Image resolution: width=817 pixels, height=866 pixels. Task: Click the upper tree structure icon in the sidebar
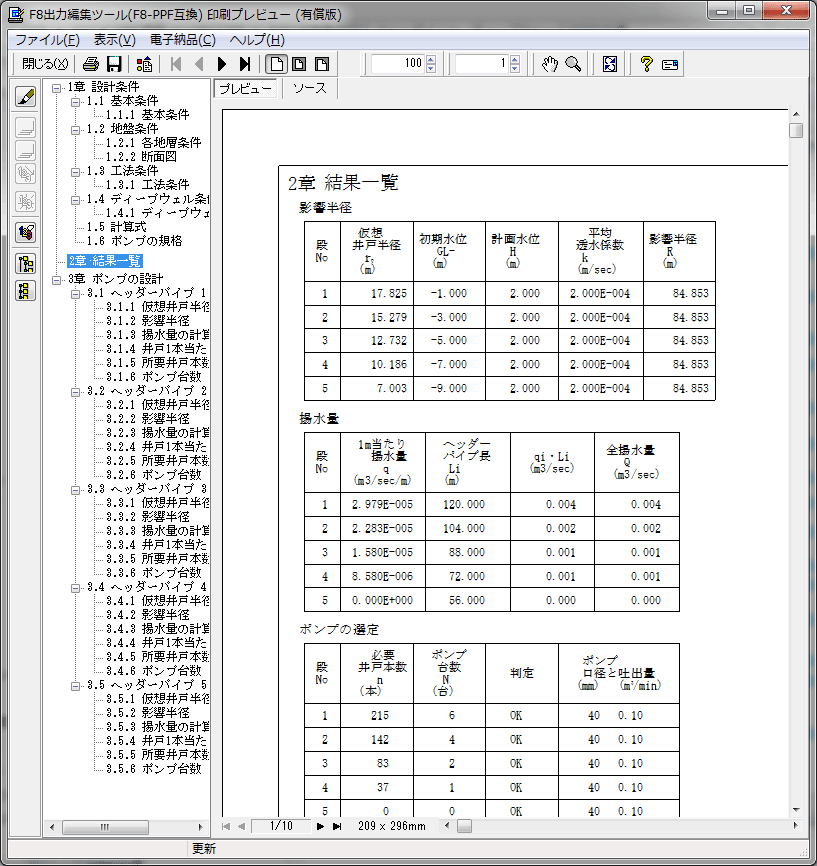click(x=25, y=264)
